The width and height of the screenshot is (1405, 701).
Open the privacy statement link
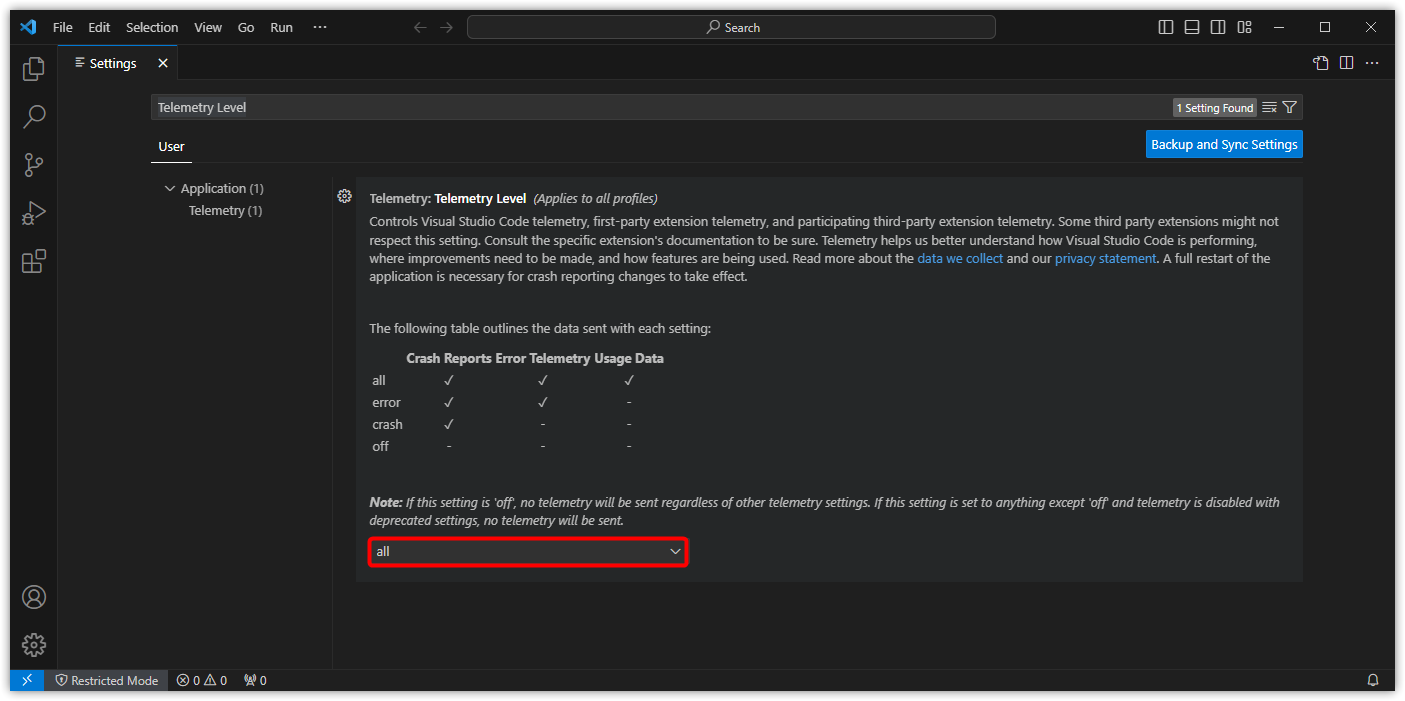pos(1104,258)
